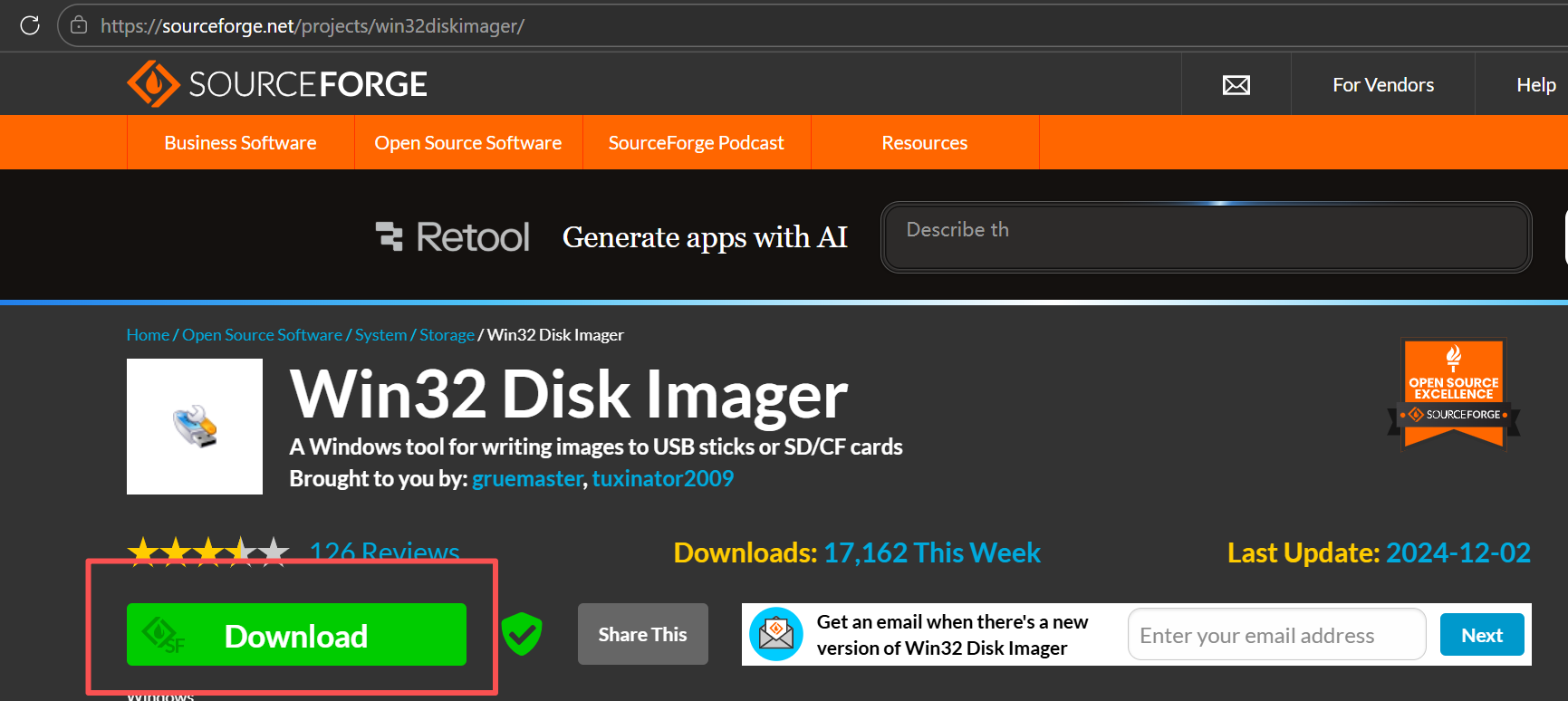1568x701 pixels.
Task: Open the tuxinator2009 author profile
Action: [663, 478]
